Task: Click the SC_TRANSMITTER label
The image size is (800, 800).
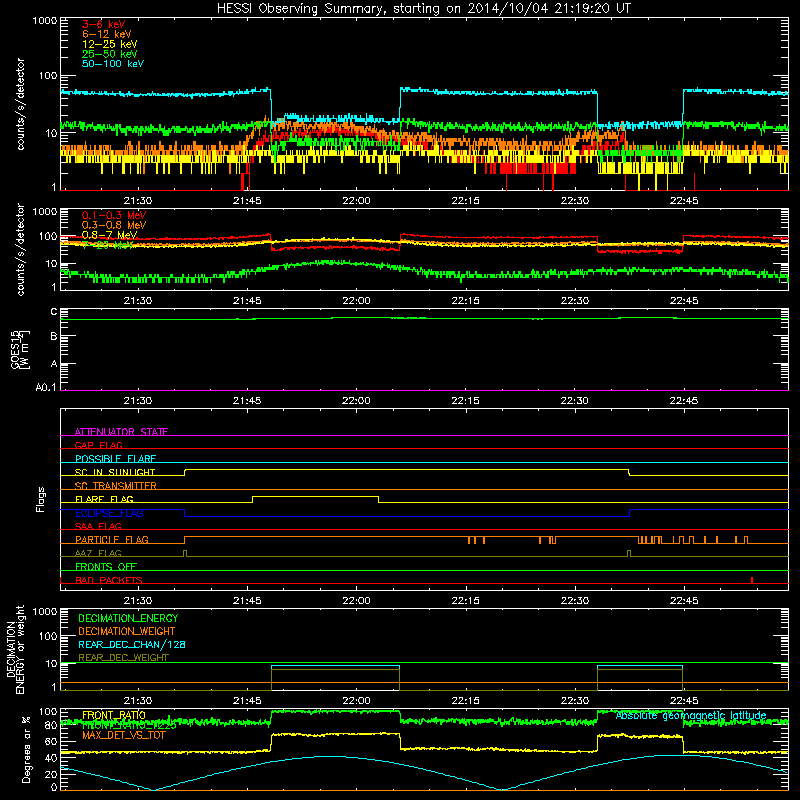Action: 115,486
